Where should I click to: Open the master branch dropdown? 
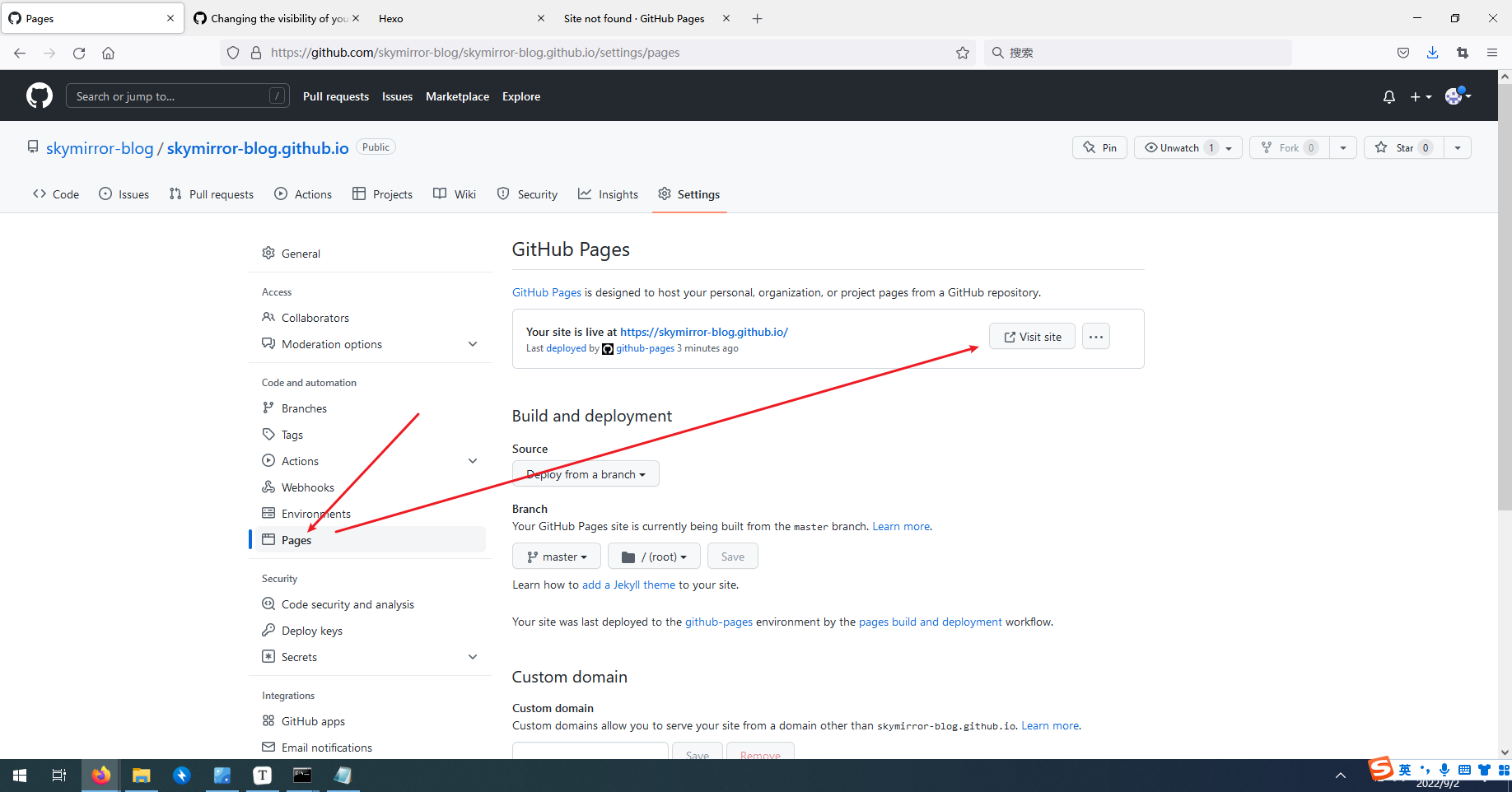click(557, 557)
